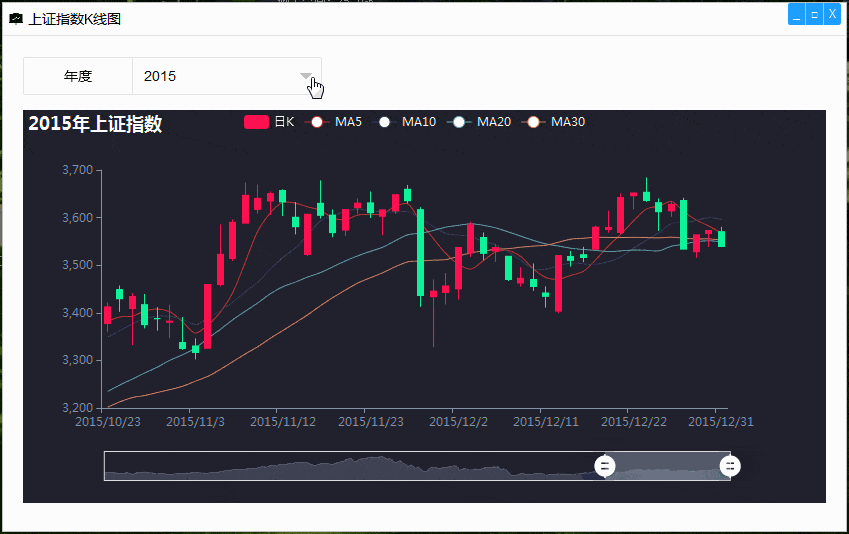Expand the year dropdown arrow

[x=306, y=76]
